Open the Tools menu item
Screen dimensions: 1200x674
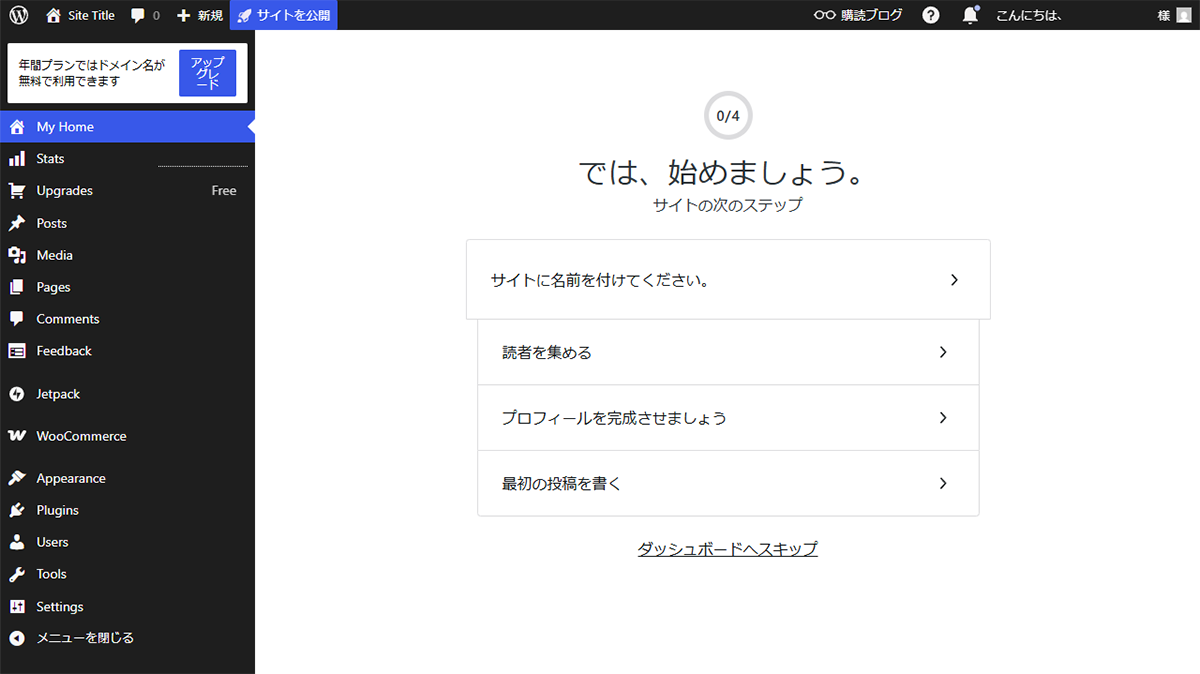pyautogui.click(x=127, y=574)
